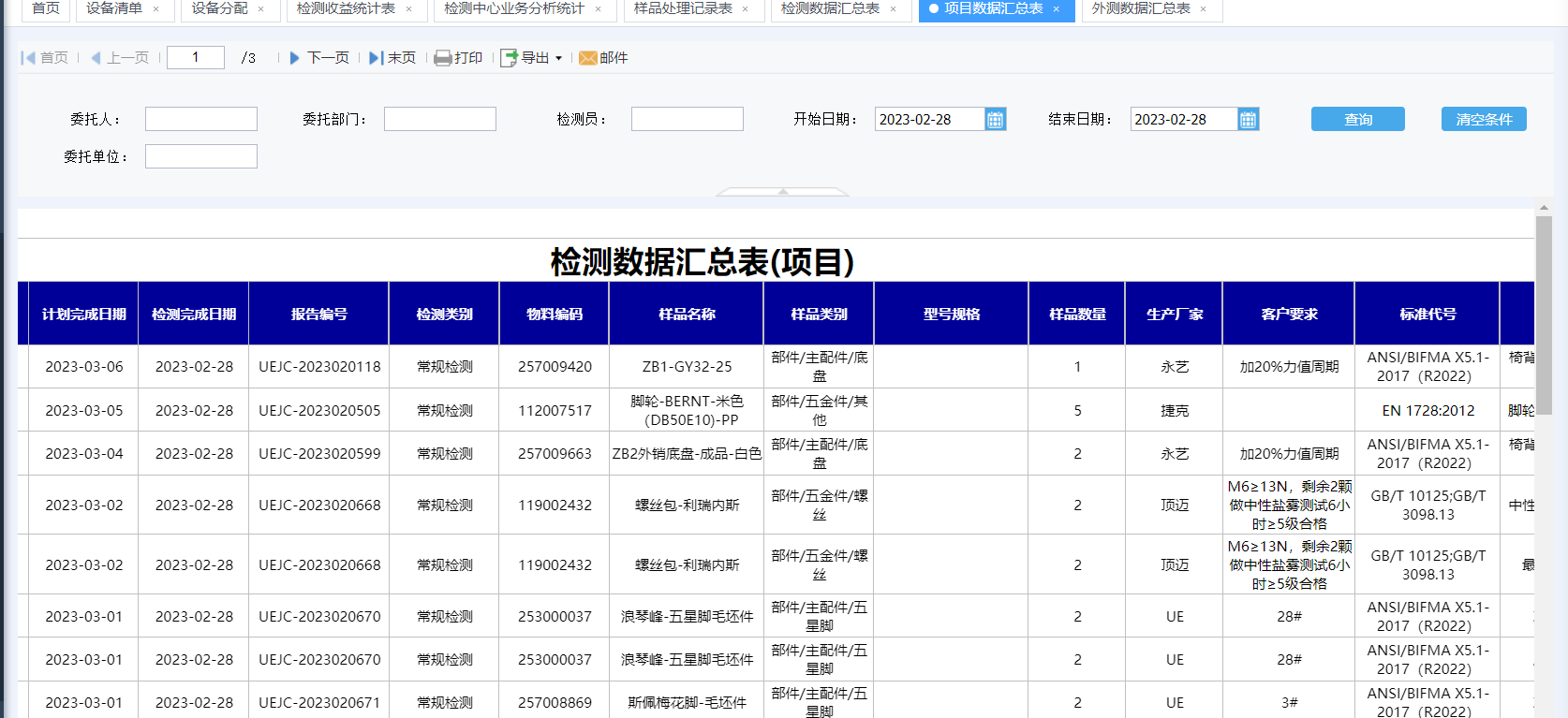Switch to the 设备清单 tab
The image size is (1568, 718).
point(114,8)
